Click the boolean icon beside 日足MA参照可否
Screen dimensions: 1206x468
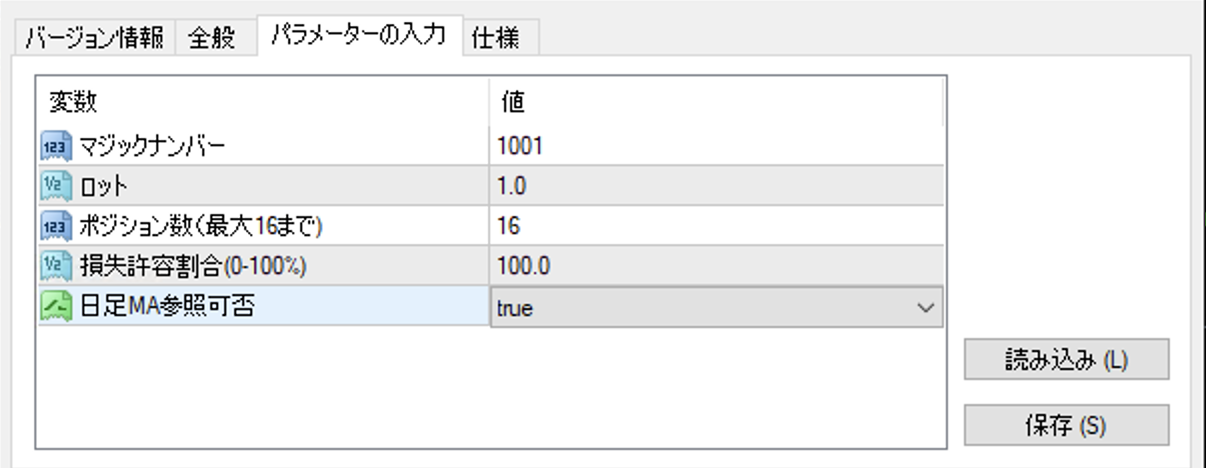tap(55, 307)
